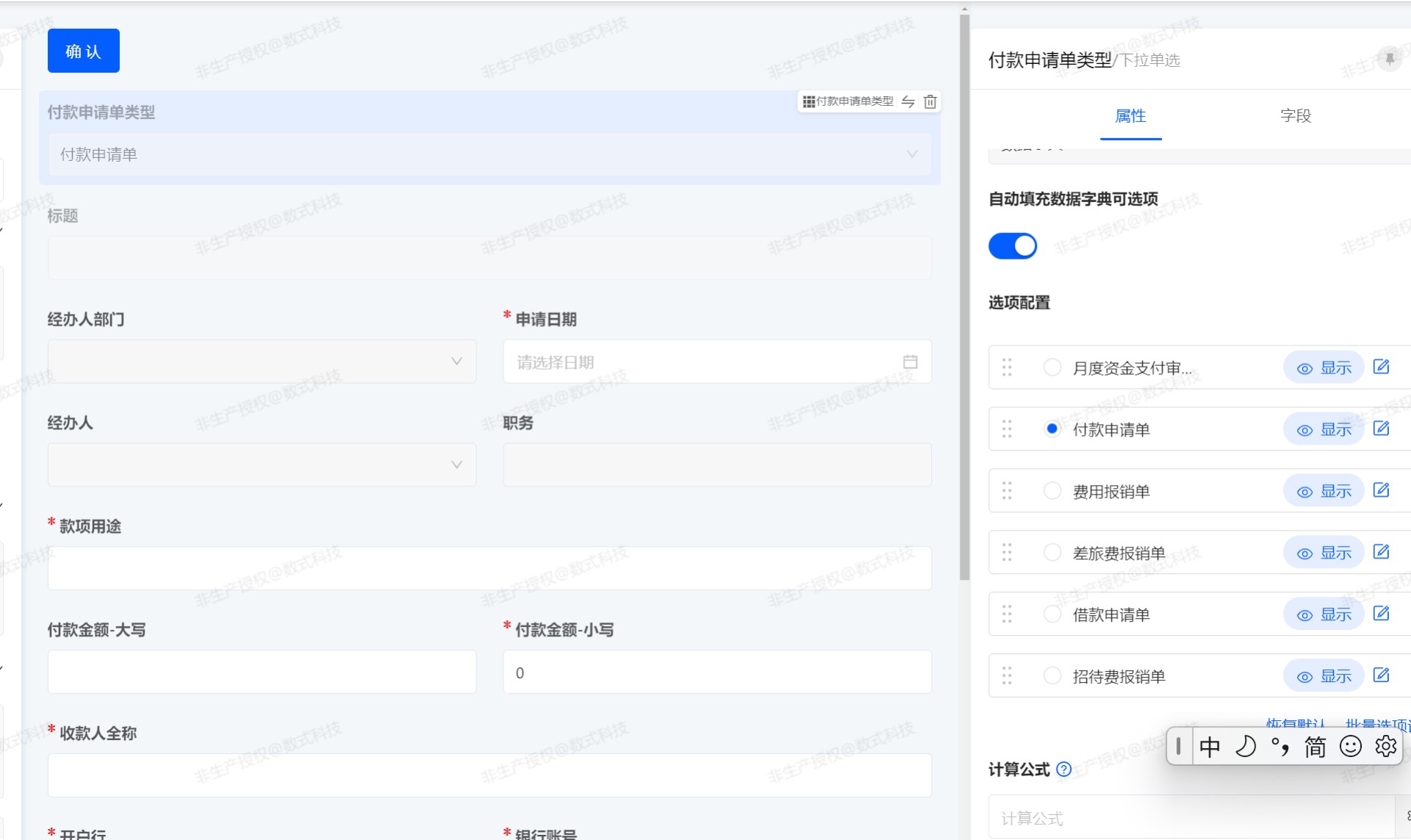
Task: Click the 款项用途 input field
Action: (x=489, y=568)
